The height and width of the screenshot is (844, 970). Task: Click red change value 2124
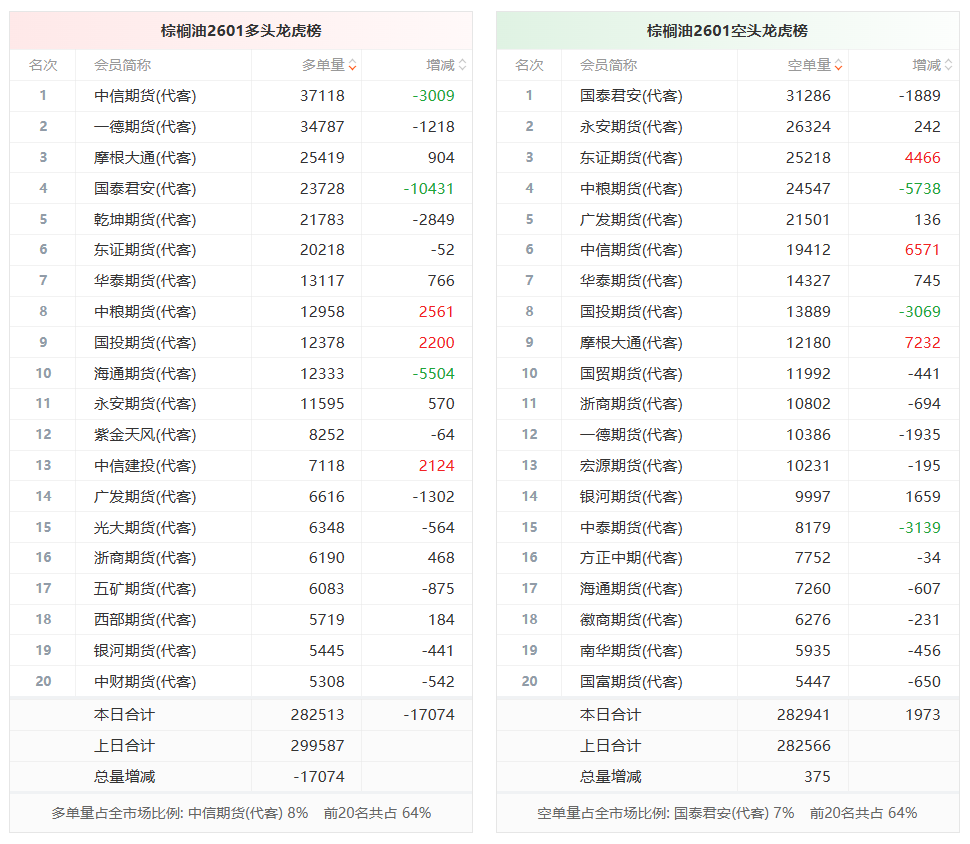pyautogui.click(x=437, y=466)
